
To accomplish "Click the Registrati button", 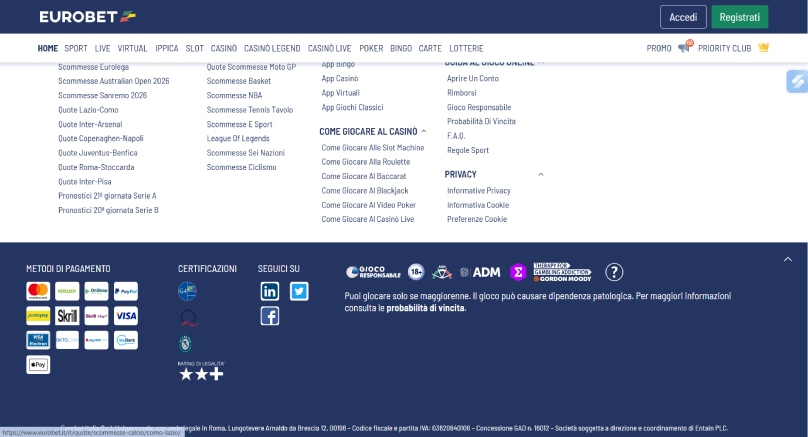I will click(739, 17).
